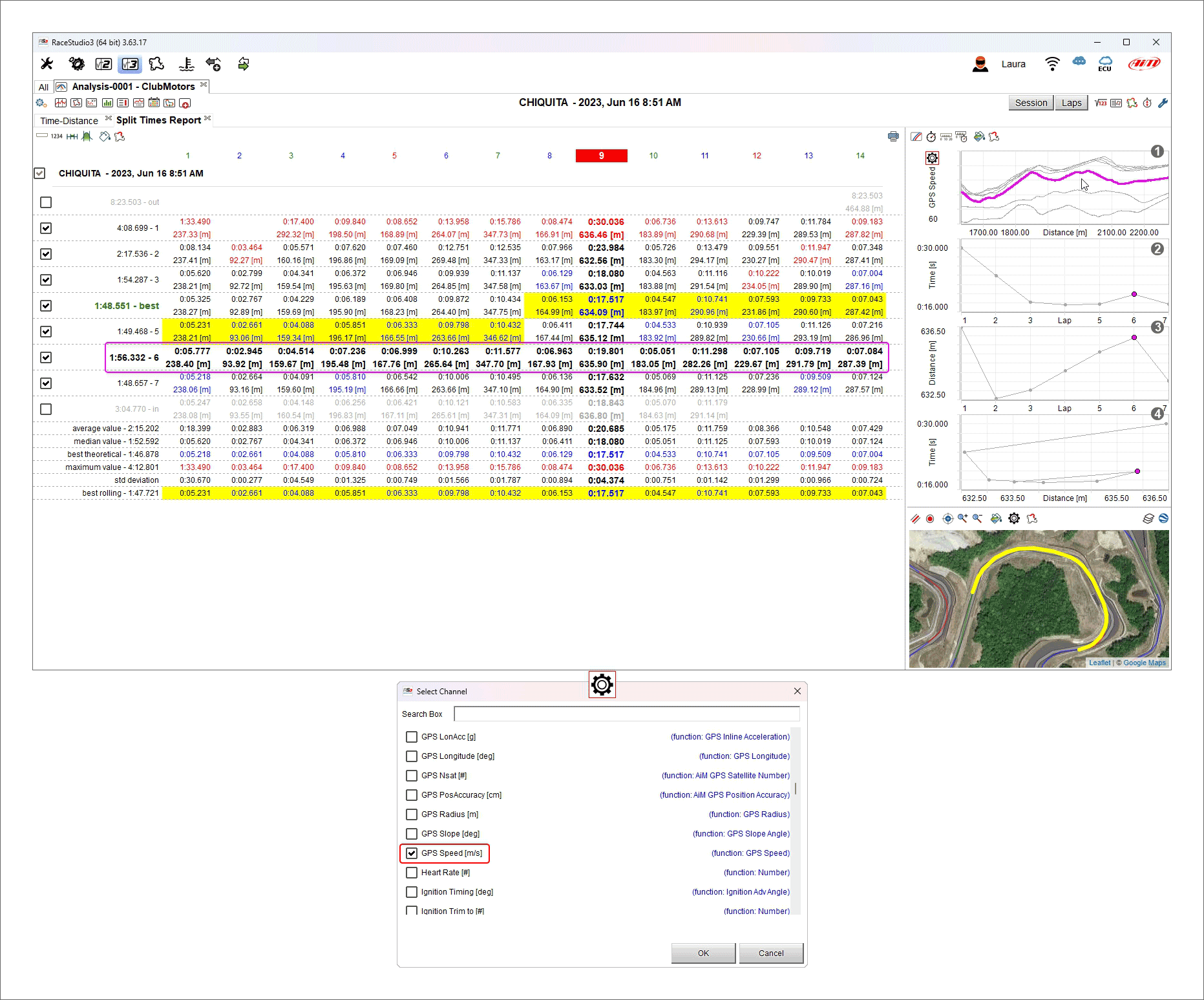Click the WiFi connection icon

(1051, 64)
